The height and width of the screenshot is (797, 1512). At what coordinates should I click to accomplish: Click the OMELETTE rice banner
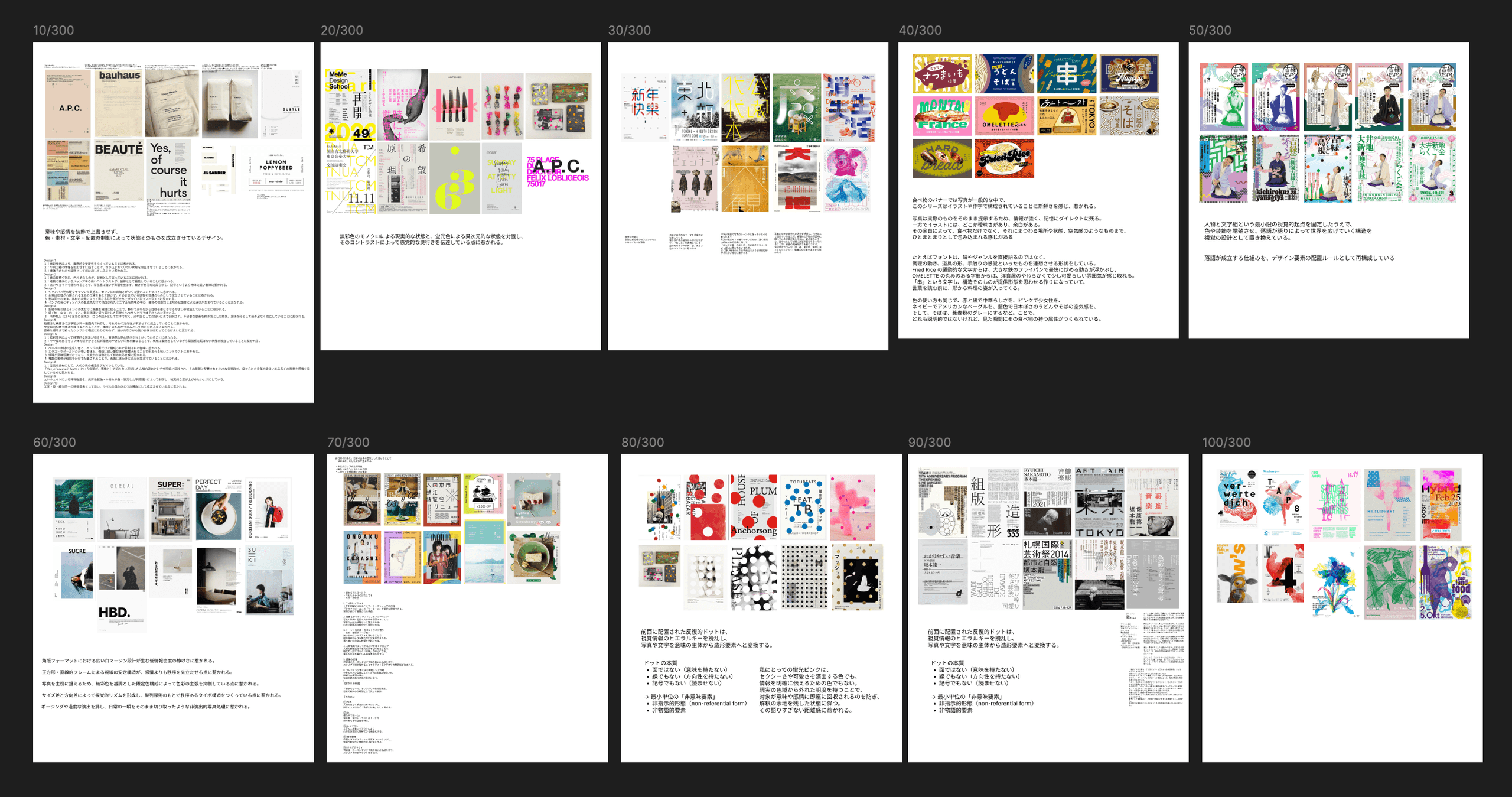[x=1003, y=116]
